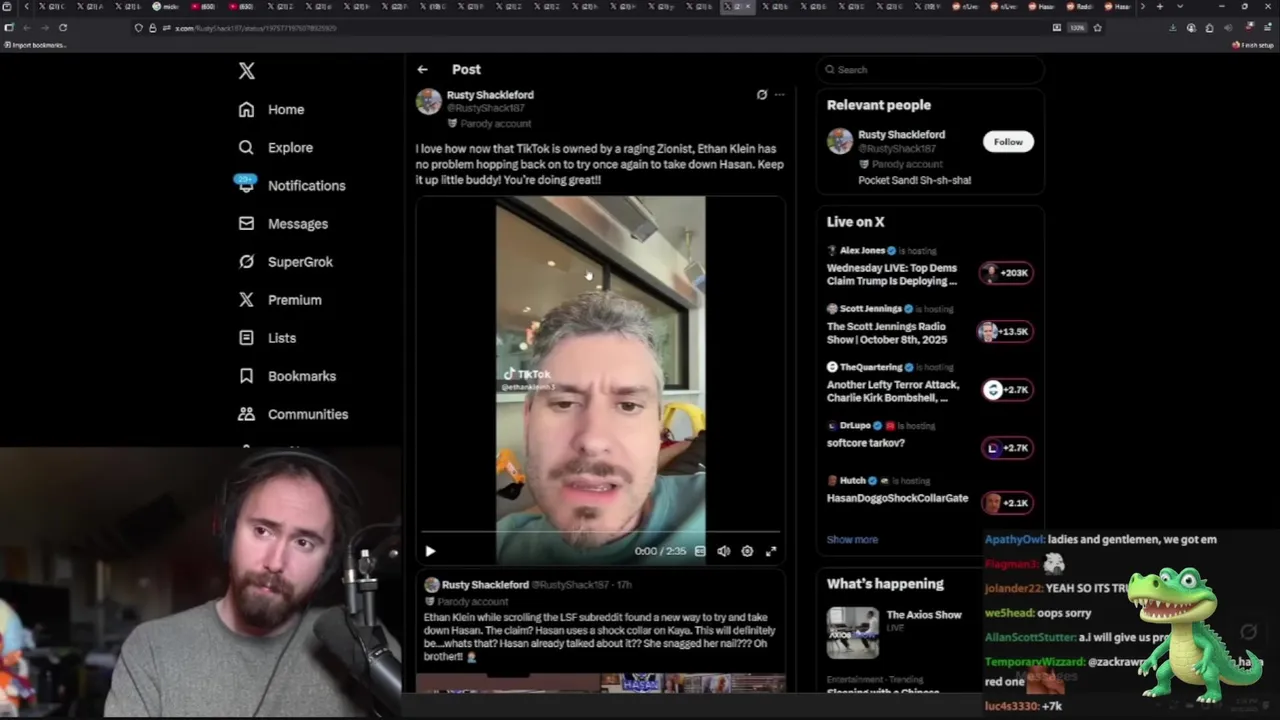Click the browser address bar URL
This screenshot has height=720, width=1280.
click(x=256, y=28)
